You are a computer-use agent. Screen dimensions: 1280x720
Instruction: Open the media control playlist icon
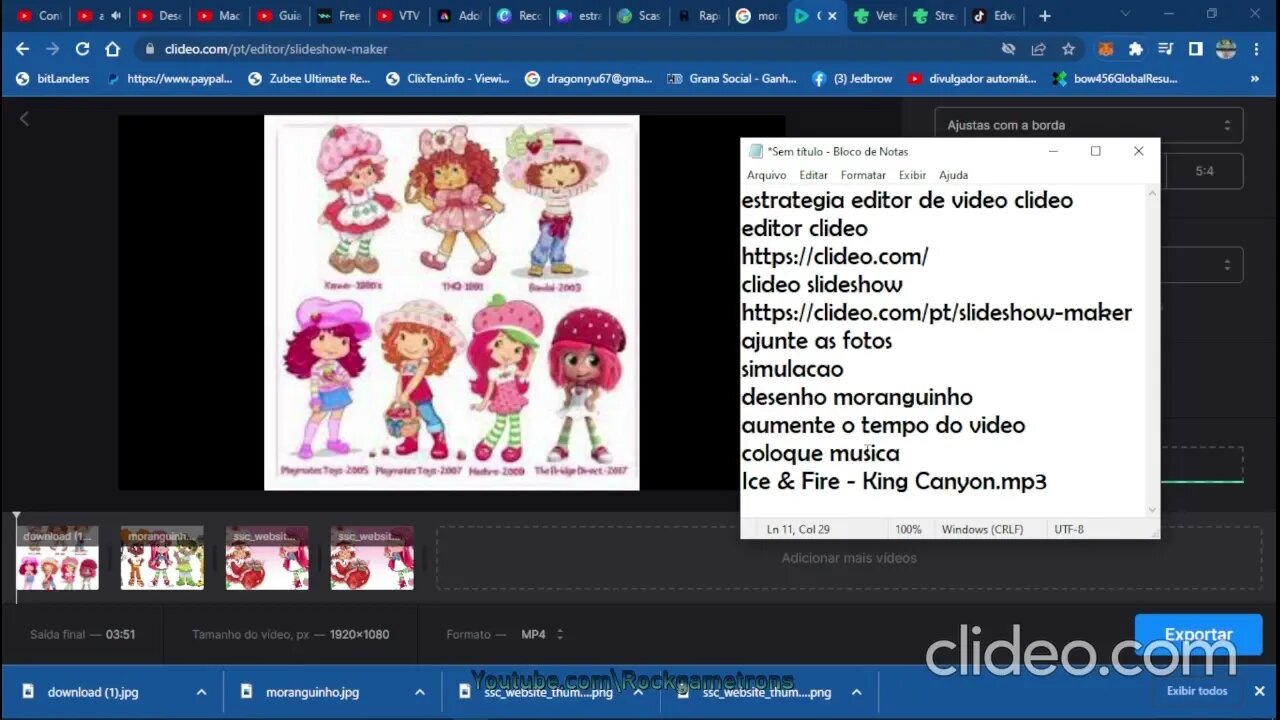pyautogui.click(x=1165, y=48)
